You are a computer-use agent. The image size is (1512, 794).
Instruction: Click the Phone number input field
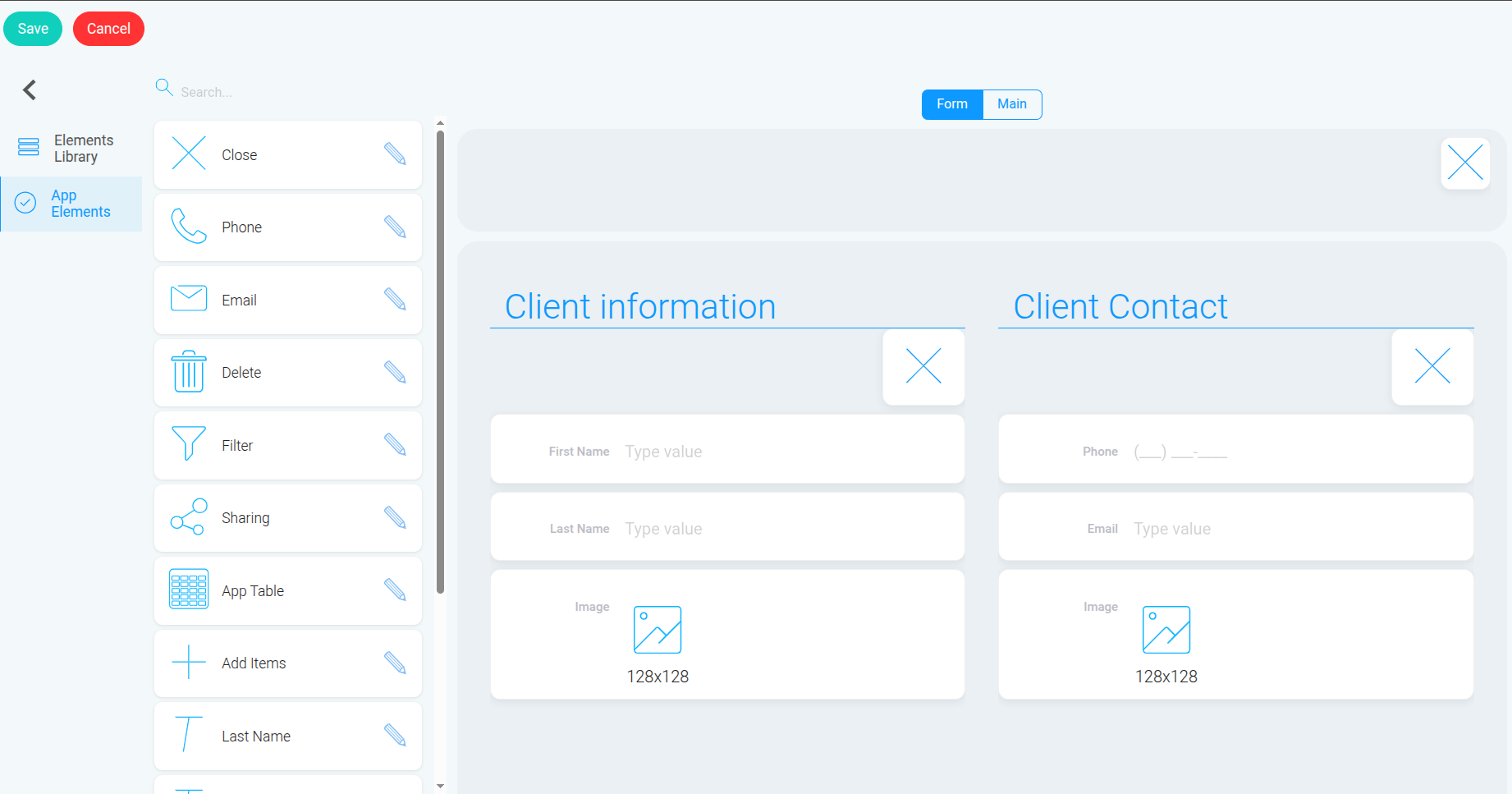point(1235,449)
